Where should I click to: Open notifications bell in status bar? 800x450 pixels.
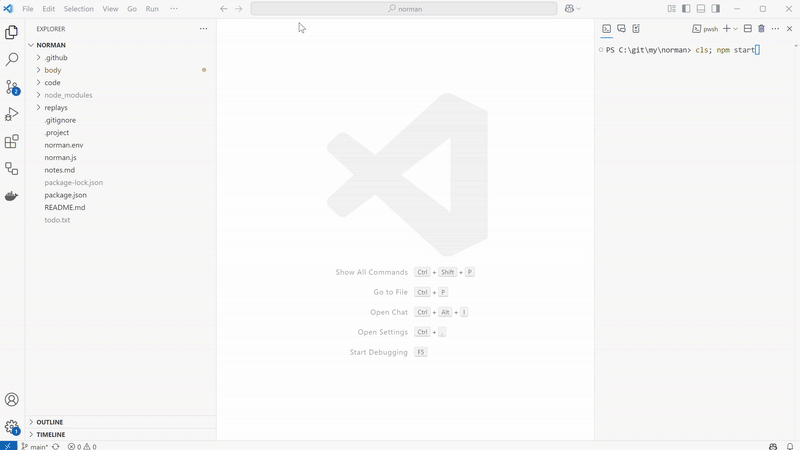(x=790, y=446)
